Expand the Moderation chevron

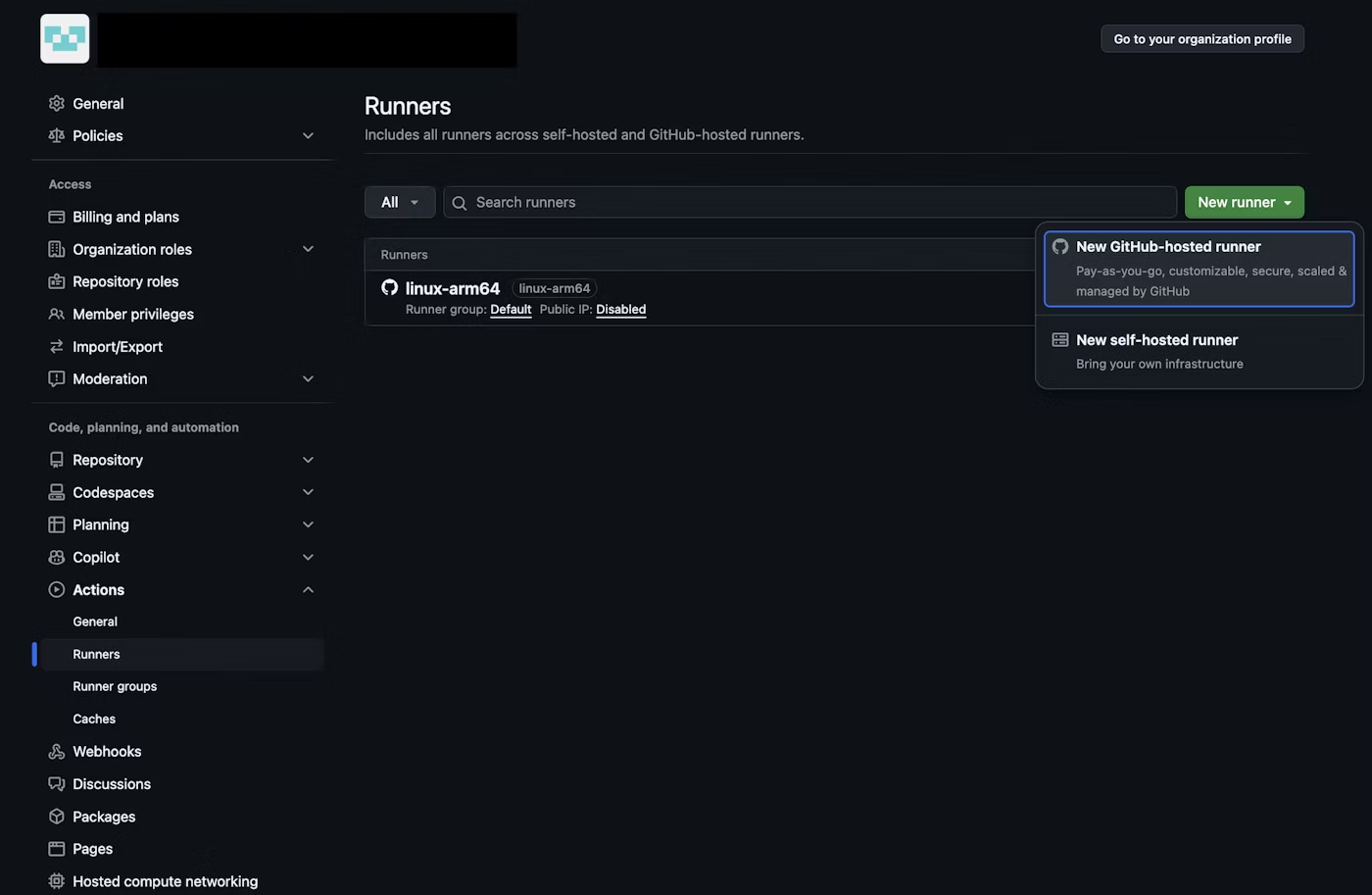308,378
